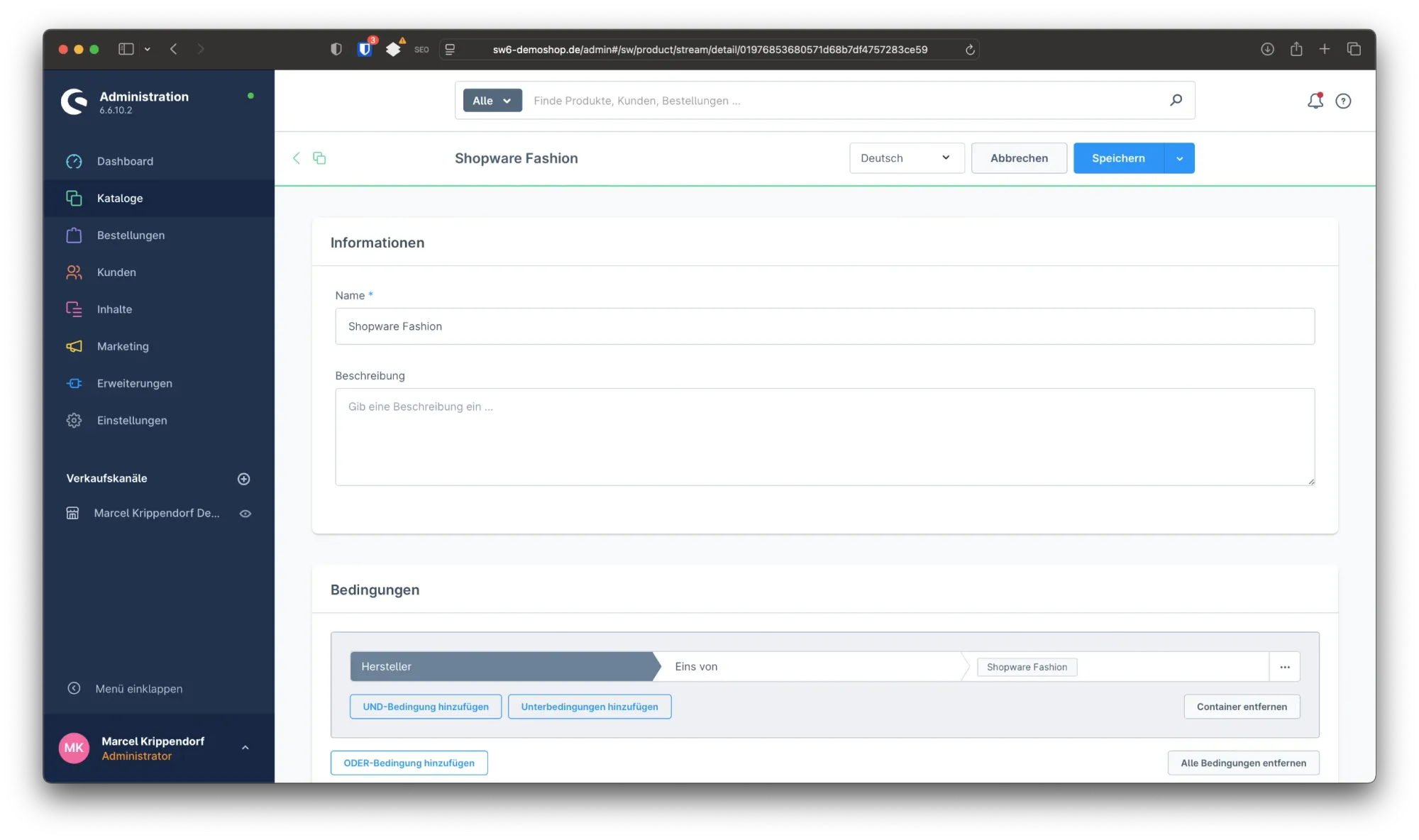
Task: Click Unterbedingungen hinzufügen
Action: [590, 707]
